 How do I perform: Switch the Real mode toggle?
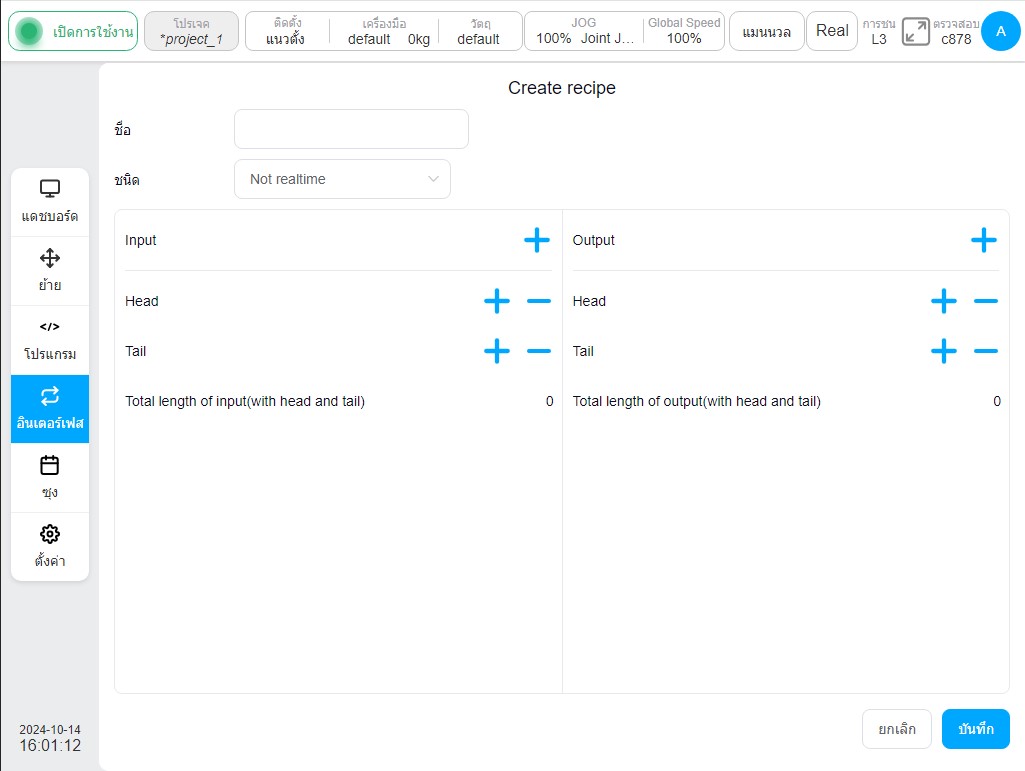point(832,31)
